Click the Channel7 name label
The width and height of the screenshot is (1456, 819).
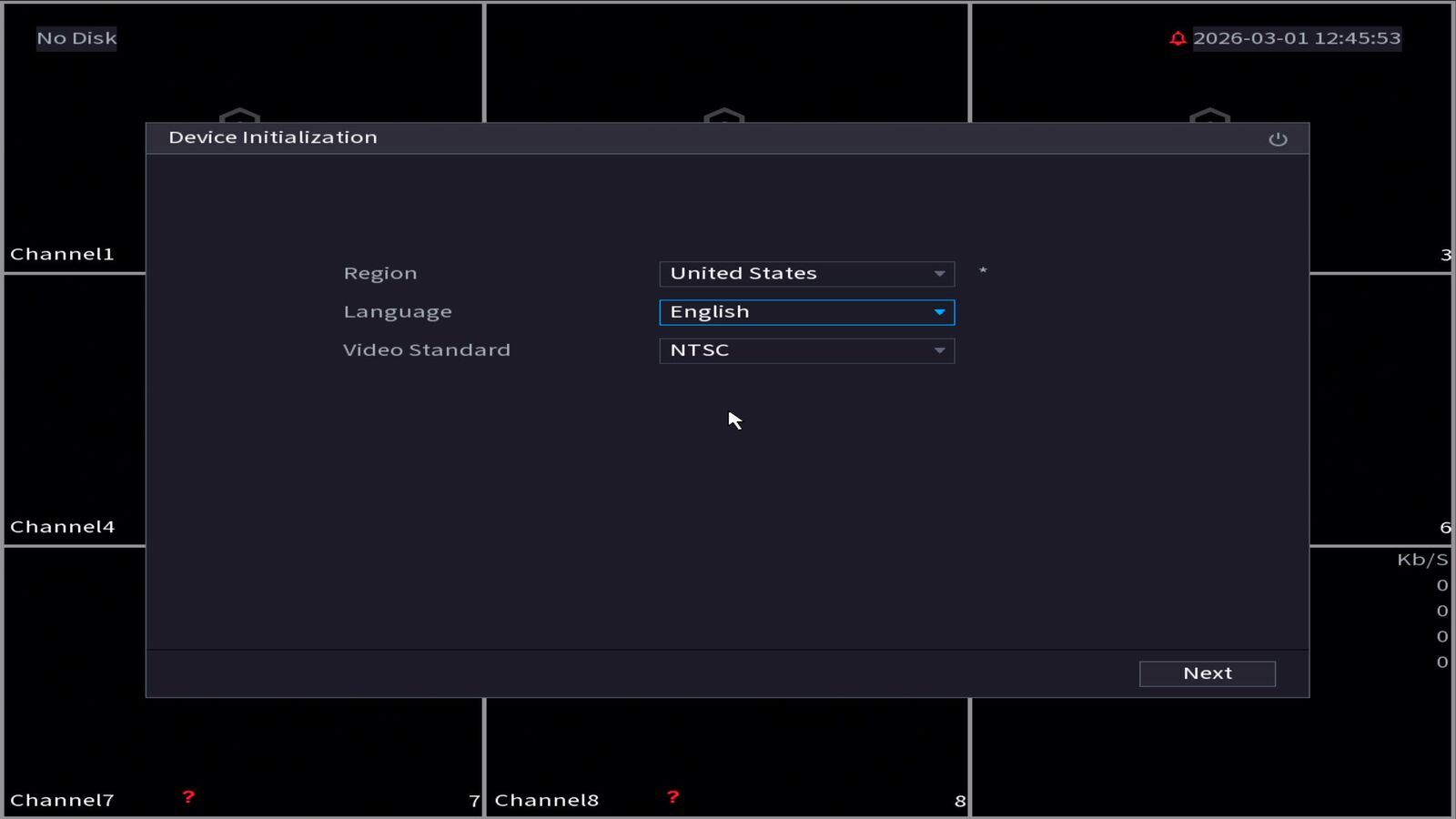tap(62, 800)
